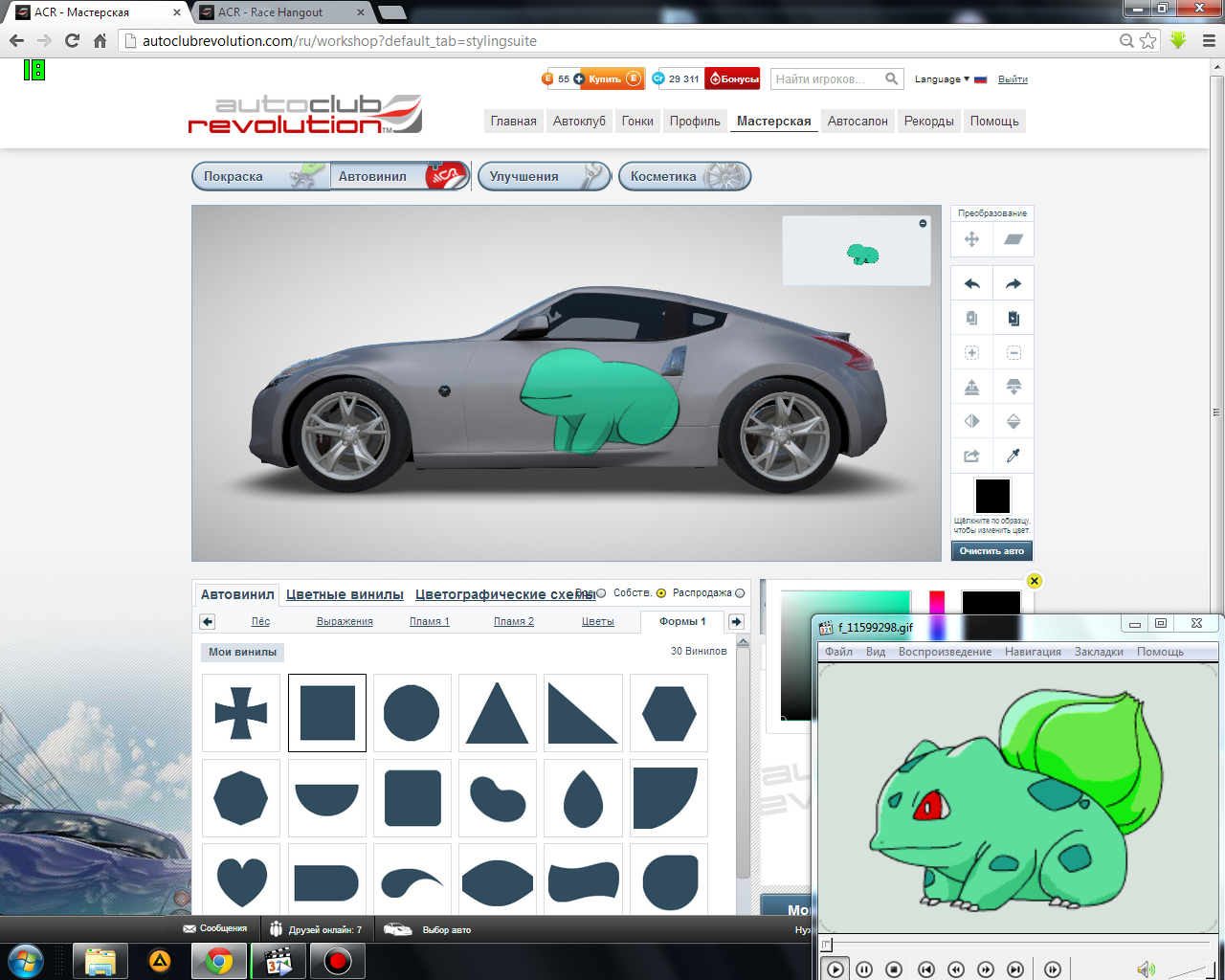This screenshot has height=980, width=1225.
Task: Toggle mute speaker in GIF player
Action: pos(1146,969)
